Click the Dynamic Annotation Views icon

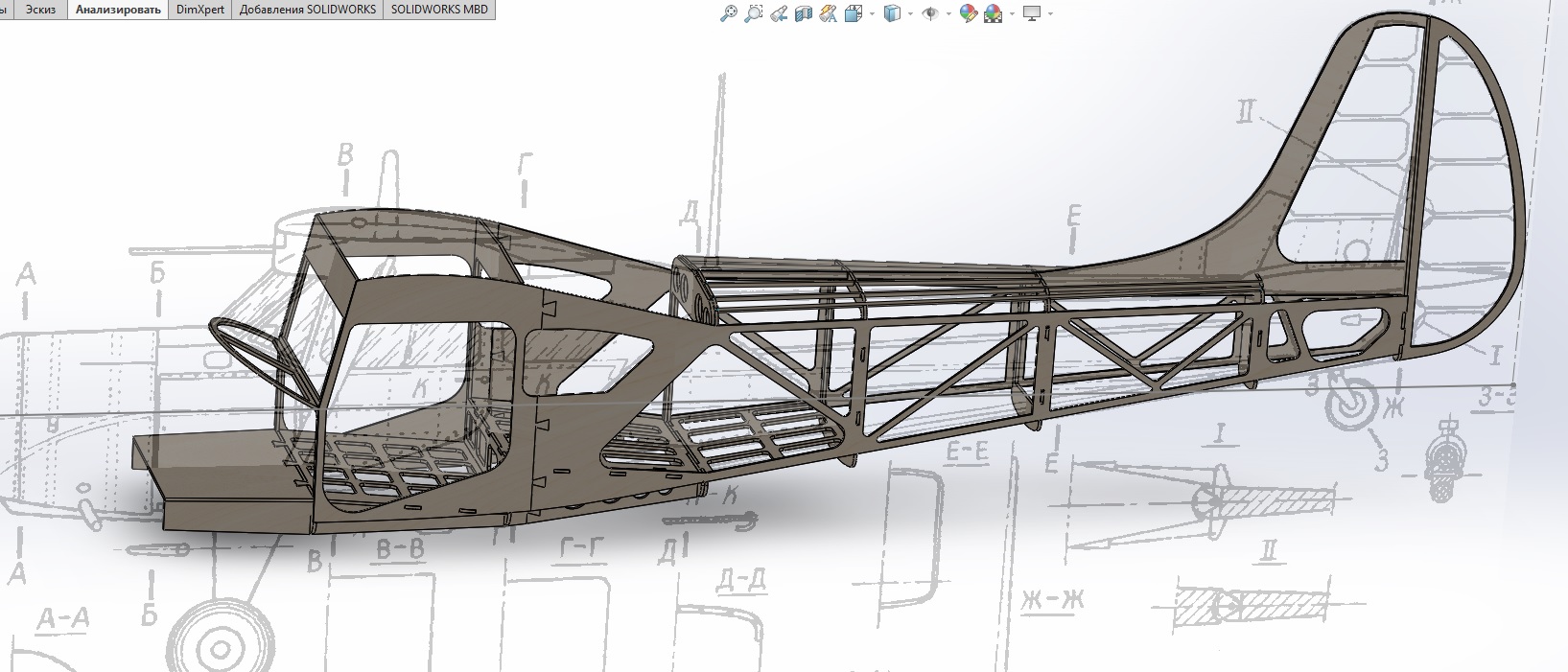829,13
